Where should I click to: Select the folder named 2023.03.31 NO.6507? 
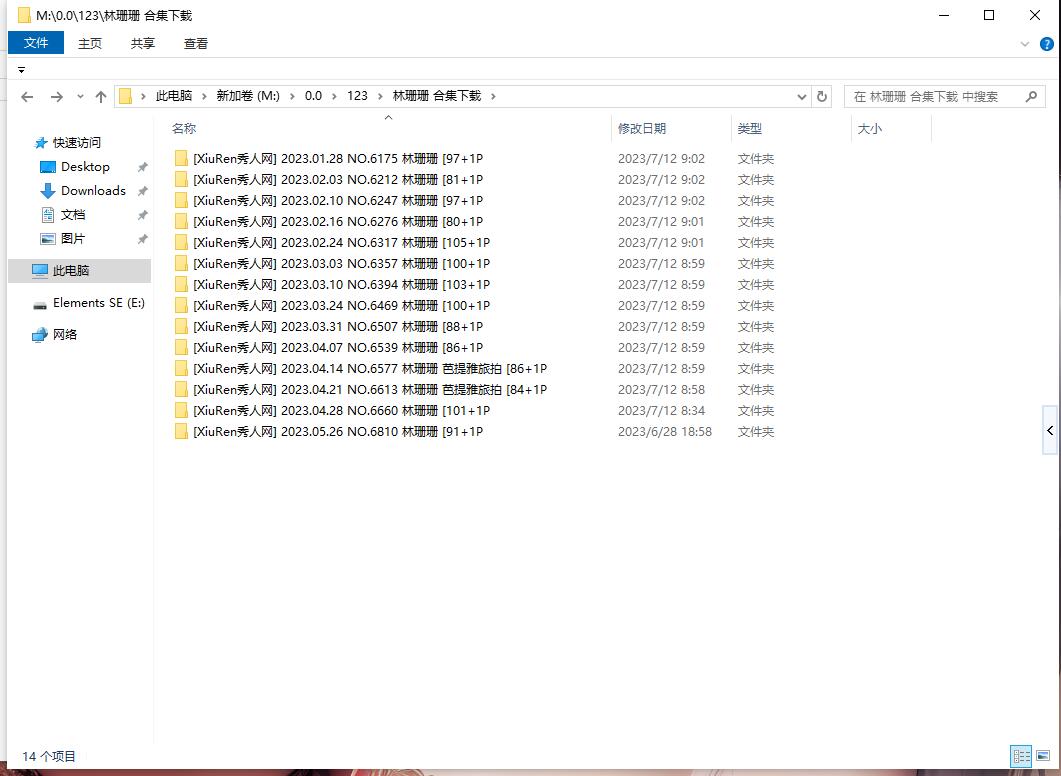coord(338,326)
